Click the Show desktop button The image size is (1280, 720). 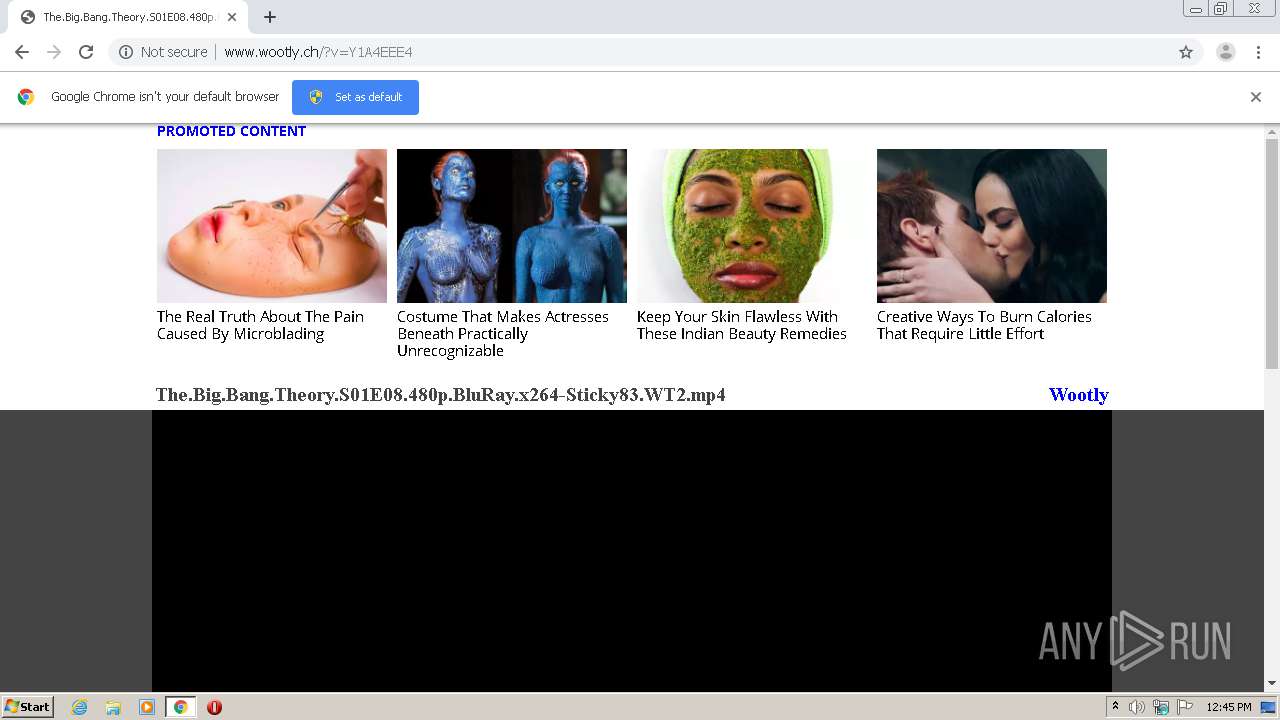[x=1269, y=707]
